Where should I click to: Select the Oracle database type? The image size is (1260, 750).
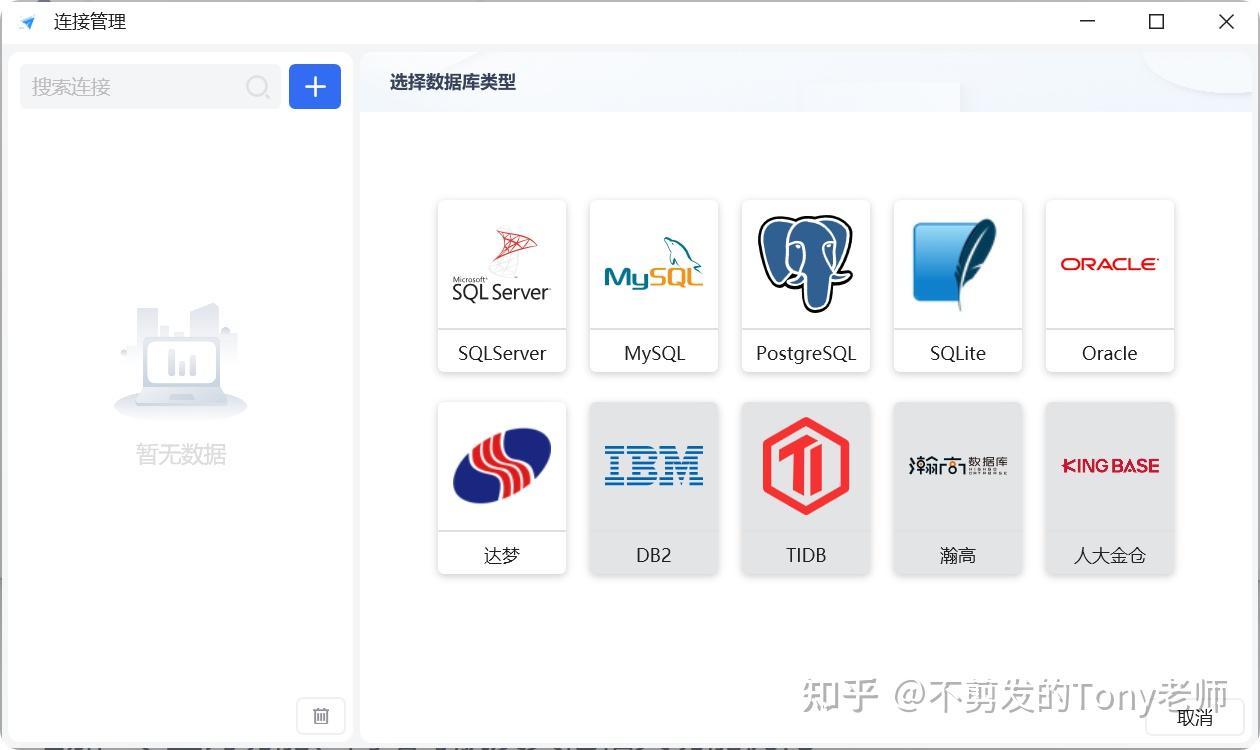(x=1109, y=287)
